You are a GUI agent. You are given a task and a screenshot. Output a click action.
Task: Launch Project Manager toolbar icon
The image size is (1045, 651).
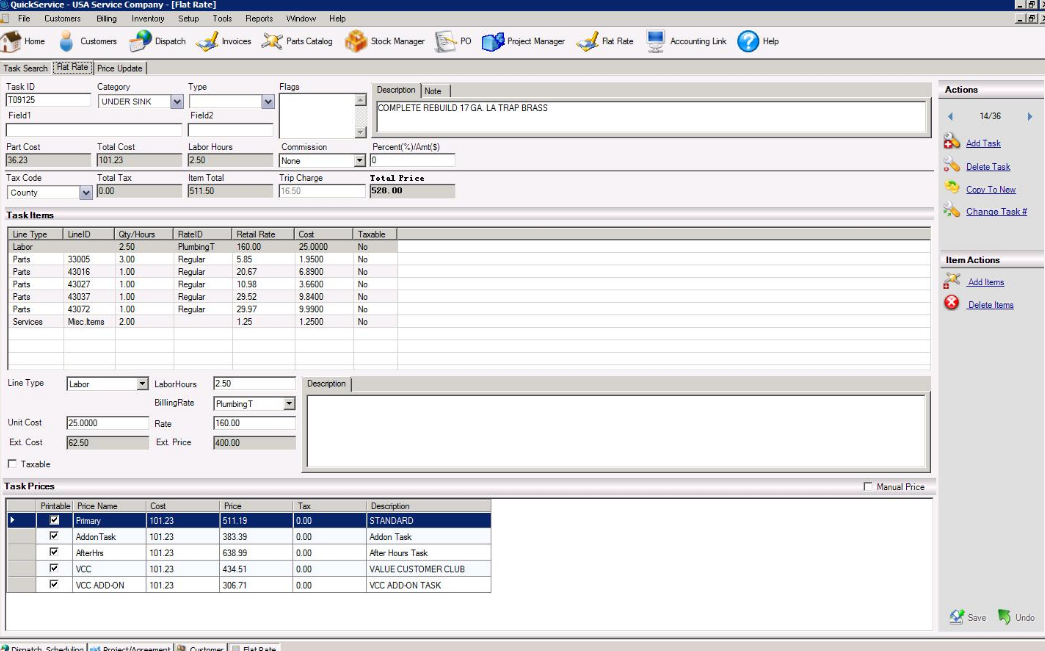tap(492, 41)
